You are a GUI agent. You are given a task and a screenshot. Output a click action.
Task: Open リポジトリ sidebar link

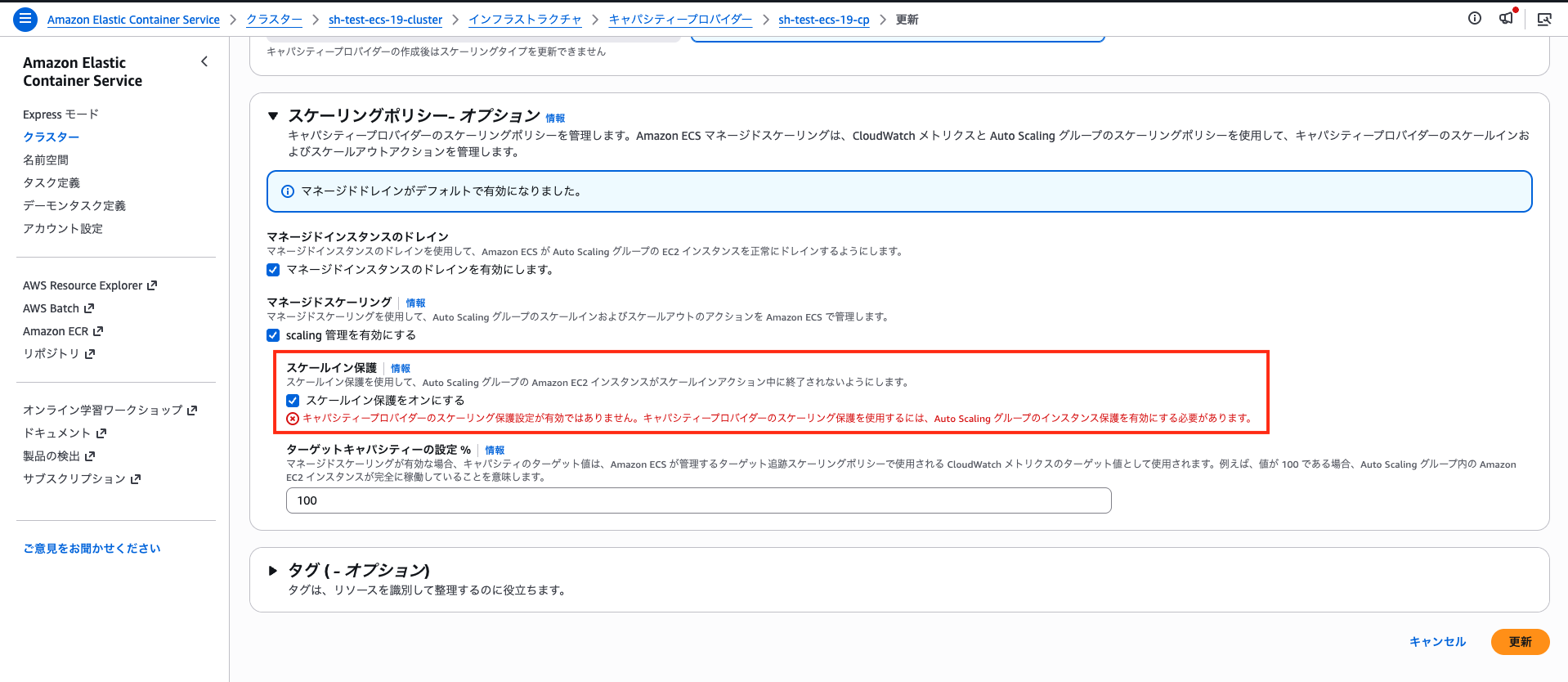click(51, 354)
